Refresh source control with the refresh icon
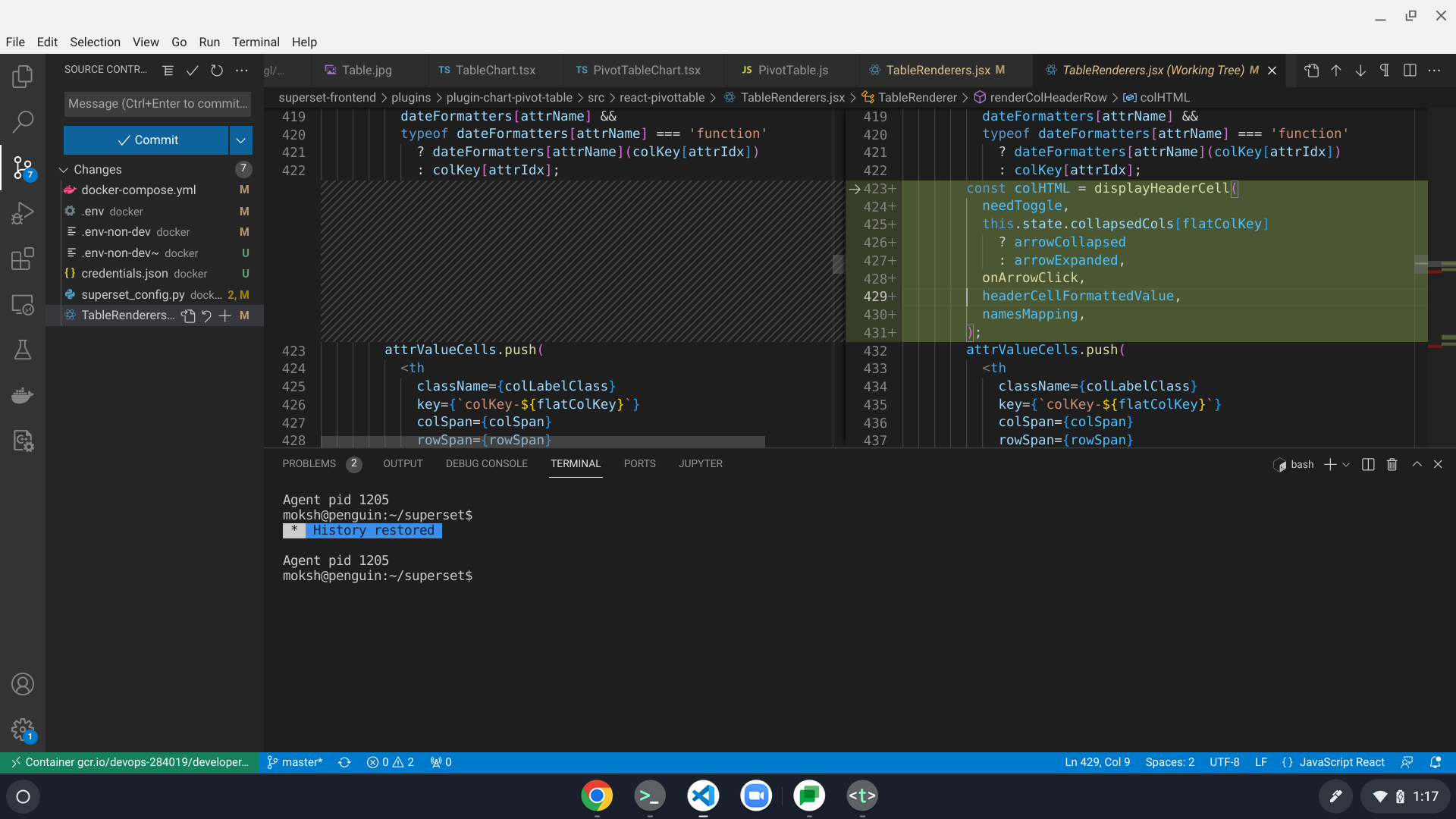This screenshot has width=1456, height=819. (217, 71)
